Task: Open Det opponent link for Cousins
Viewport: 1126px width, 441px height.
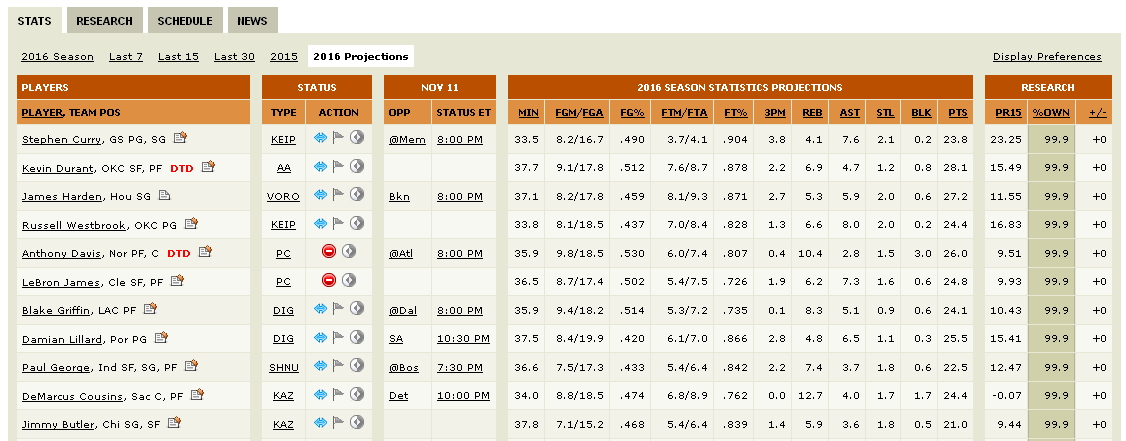Action: point(399,395)
